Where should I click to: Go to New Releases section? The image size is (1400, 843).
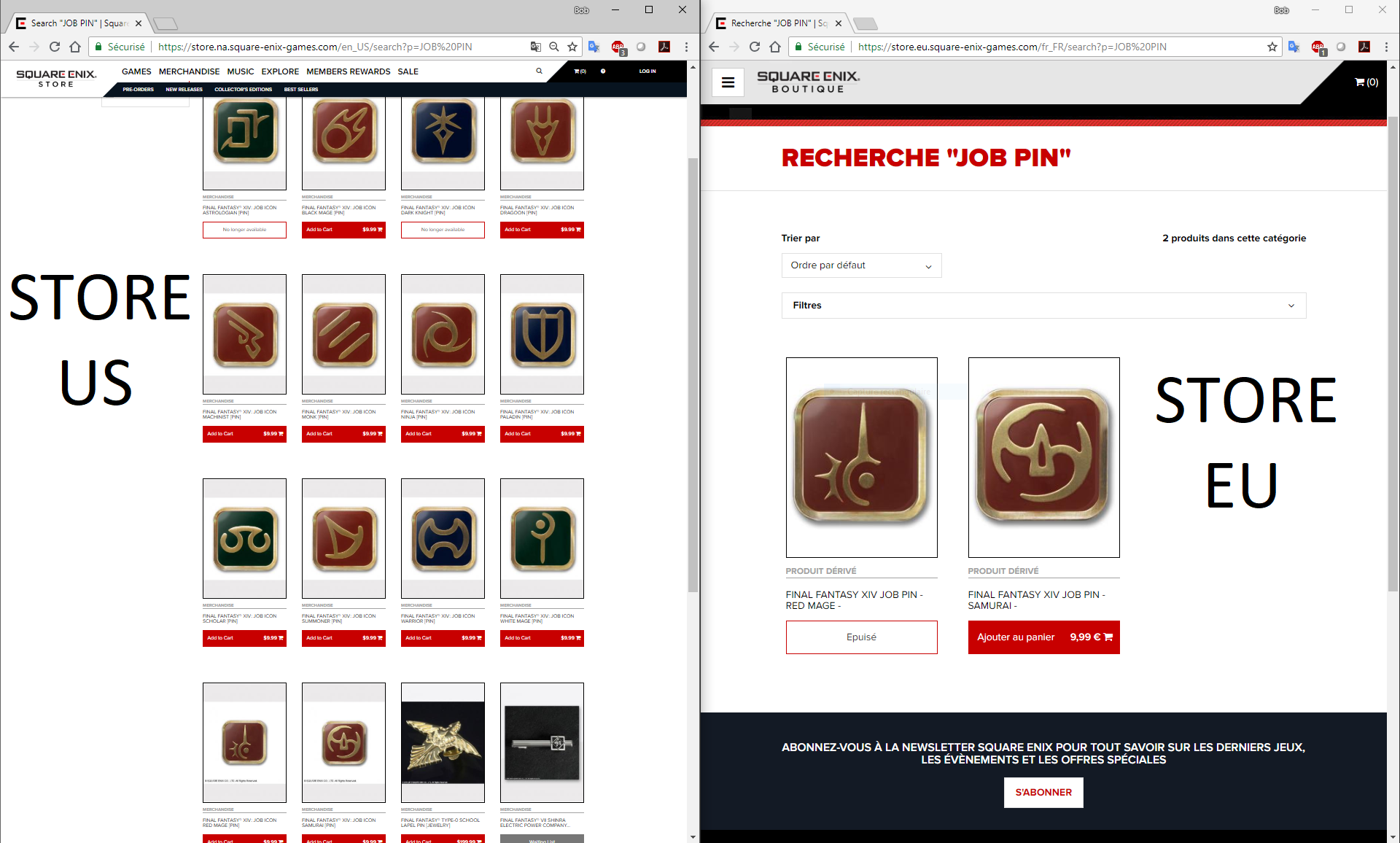tap(184, 90)
